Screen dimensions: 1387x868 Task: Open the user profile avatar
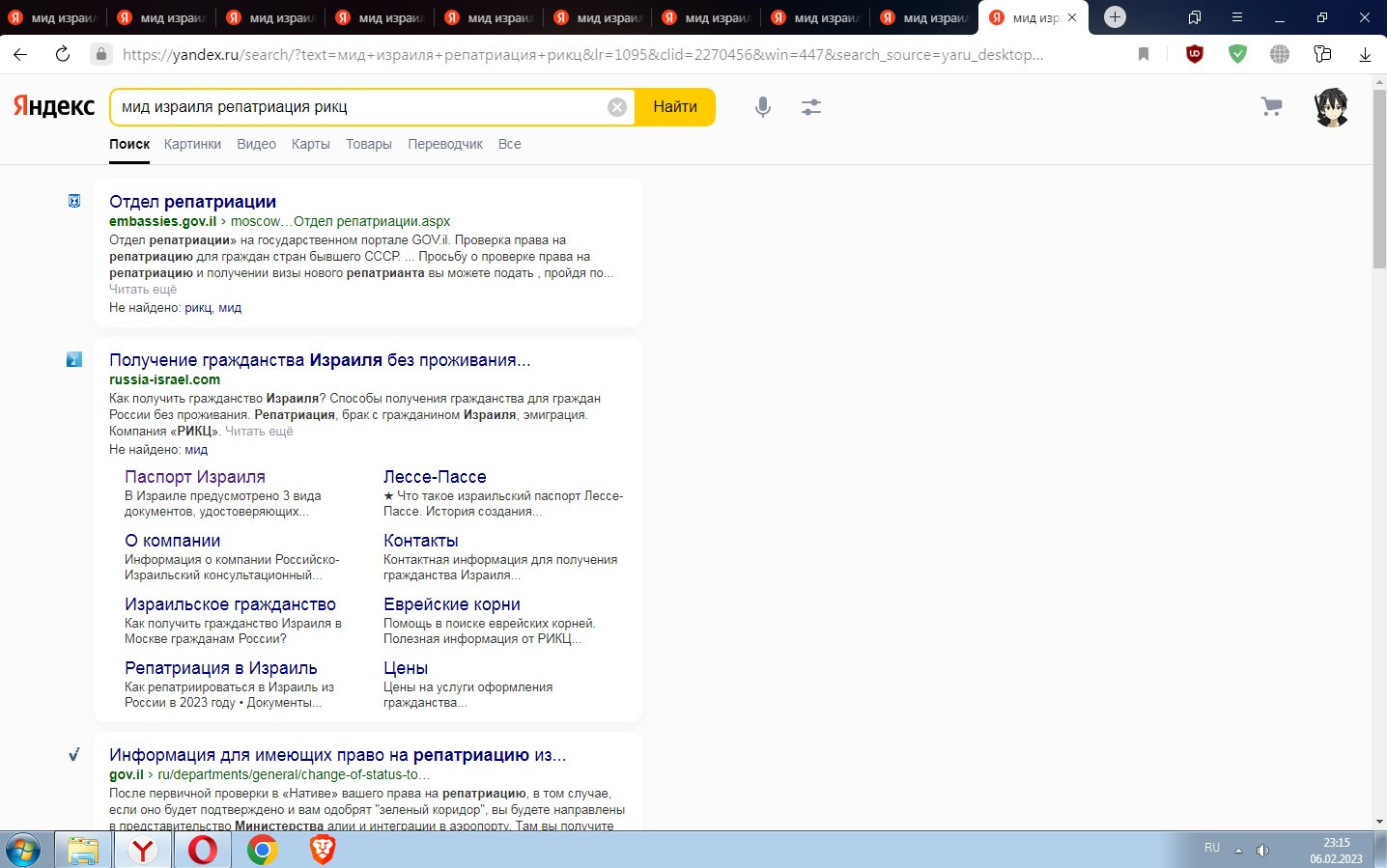[1332, 107]
